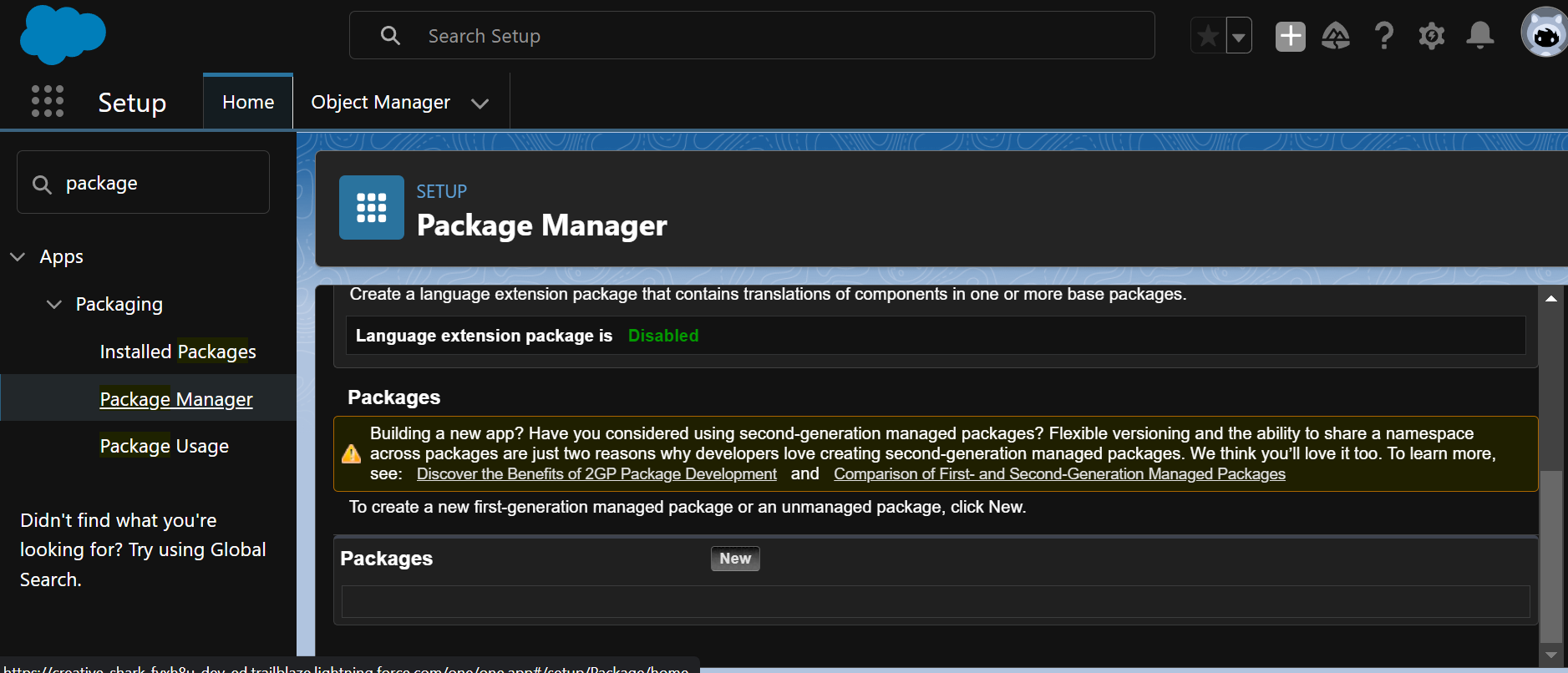1568x673 pixels.
Task: Click the Salesforce cloud logo
Action: pos(63,35)
